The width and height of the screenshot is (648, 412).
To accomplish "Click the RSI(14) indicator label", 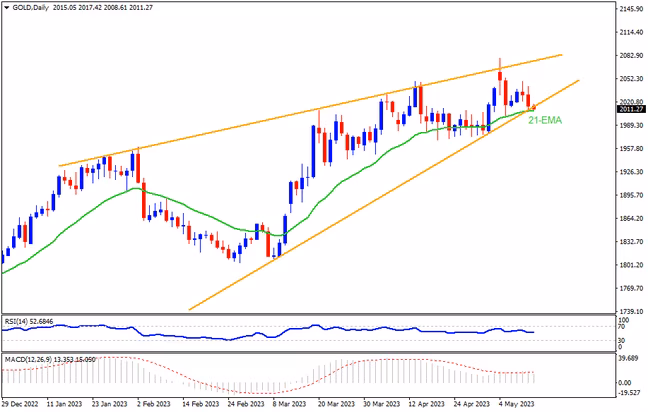I will (20, 322).
